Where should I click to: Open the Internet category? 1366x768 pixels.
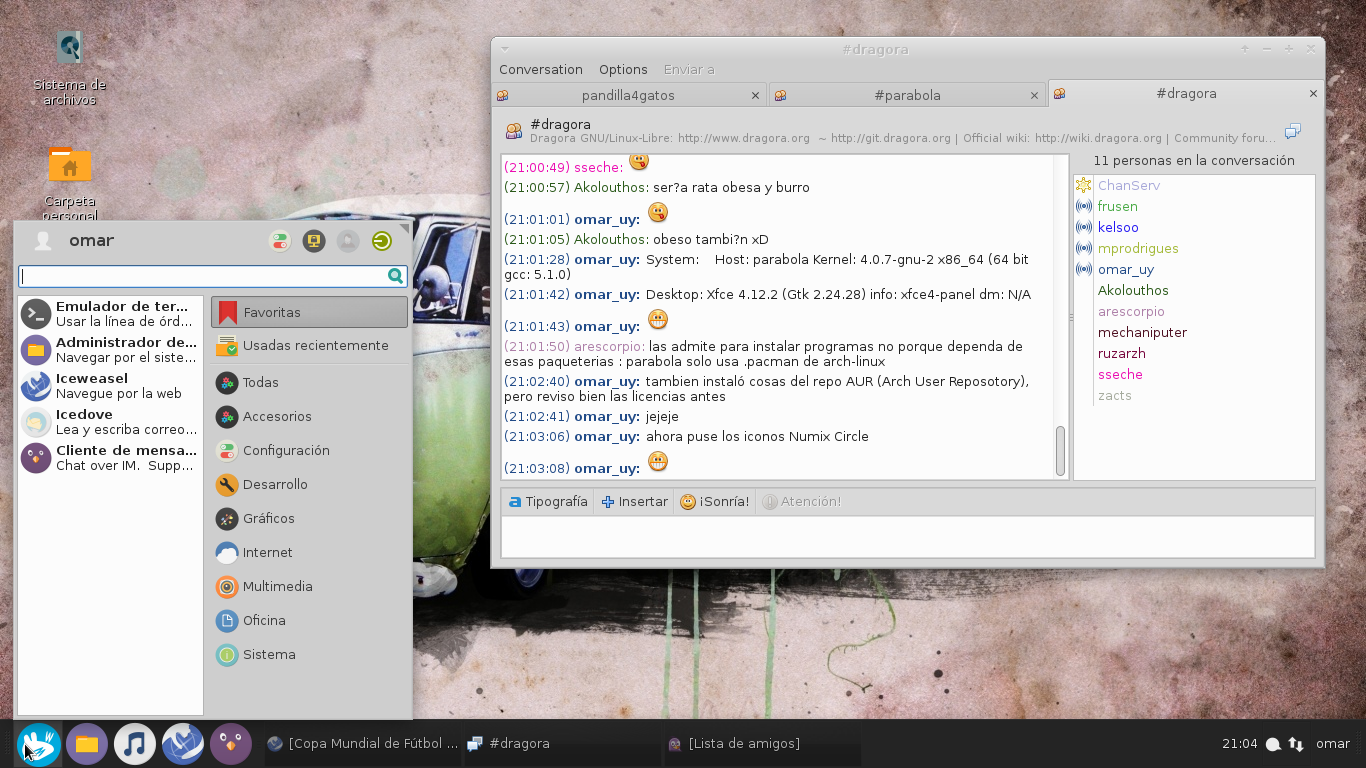click(x=309, y=553)
